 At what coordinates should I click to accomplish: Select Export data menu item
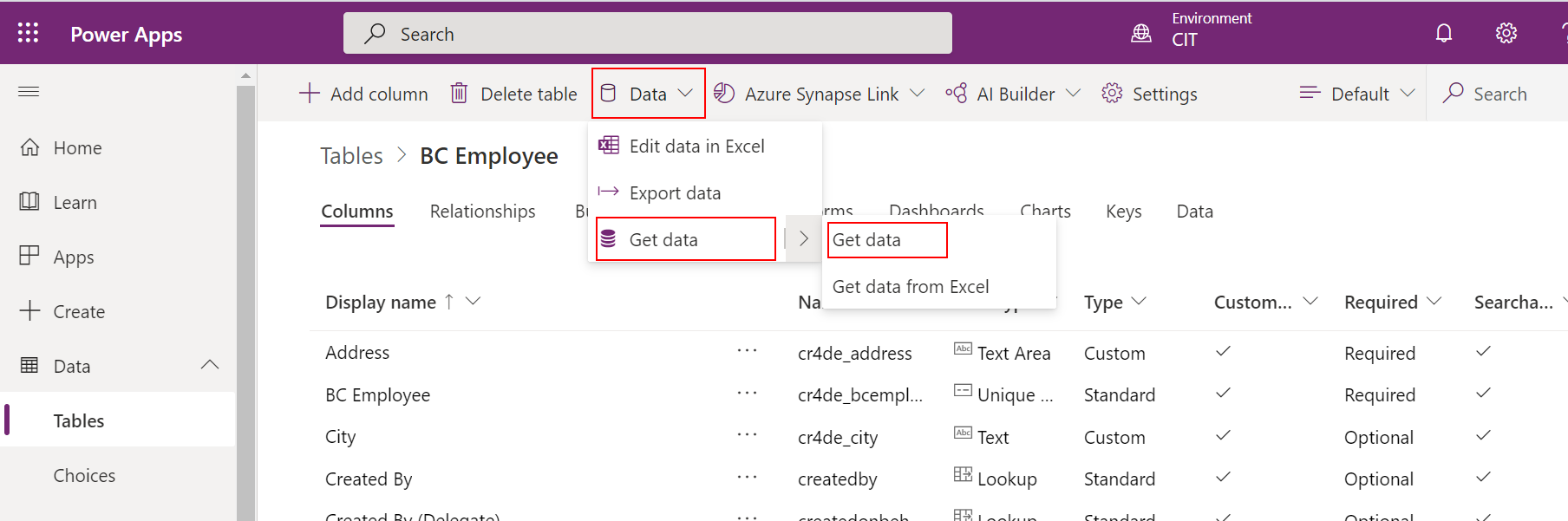coord(704,192)
